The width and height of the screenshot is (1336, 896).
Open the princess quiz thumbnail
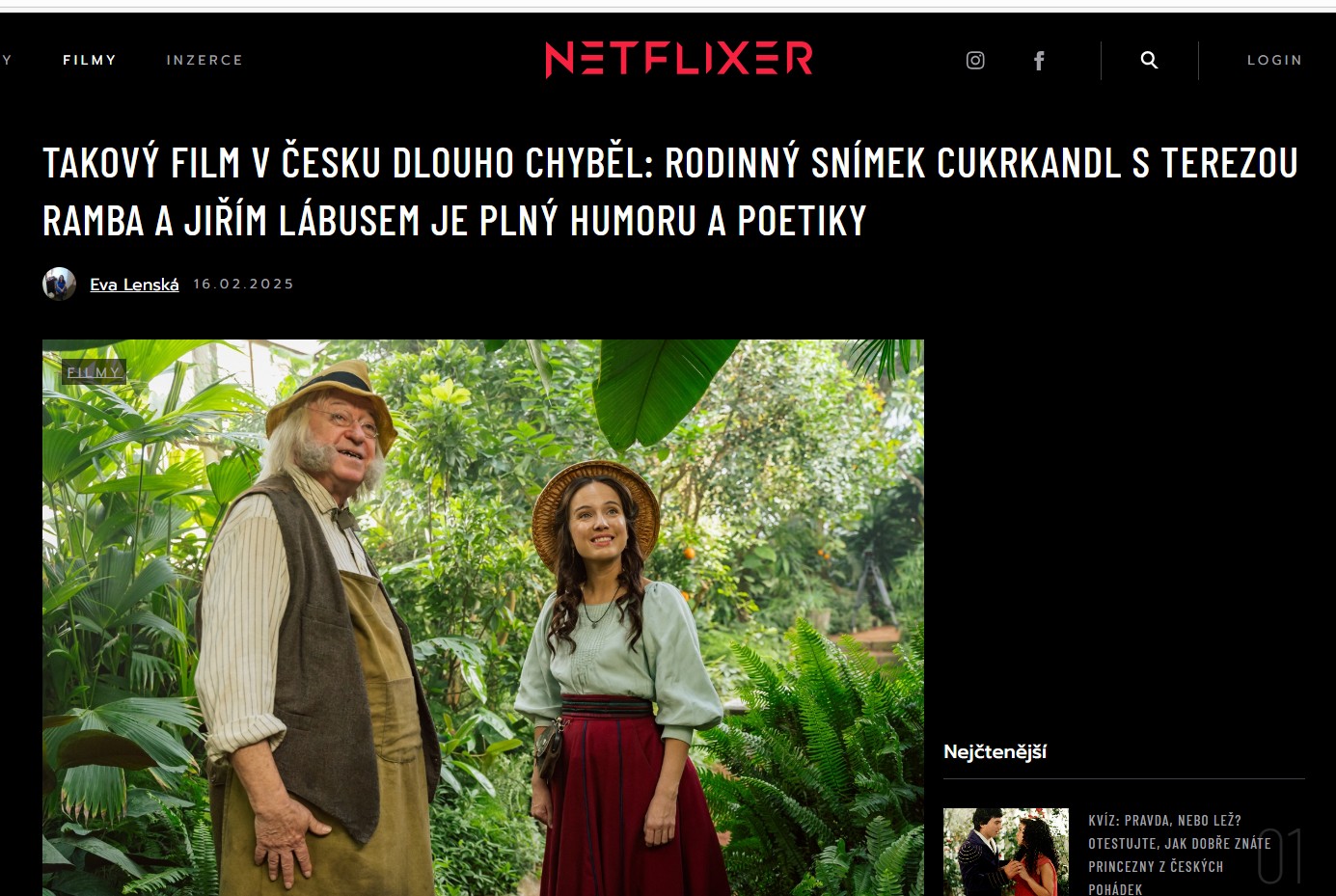click(1006, 852)
